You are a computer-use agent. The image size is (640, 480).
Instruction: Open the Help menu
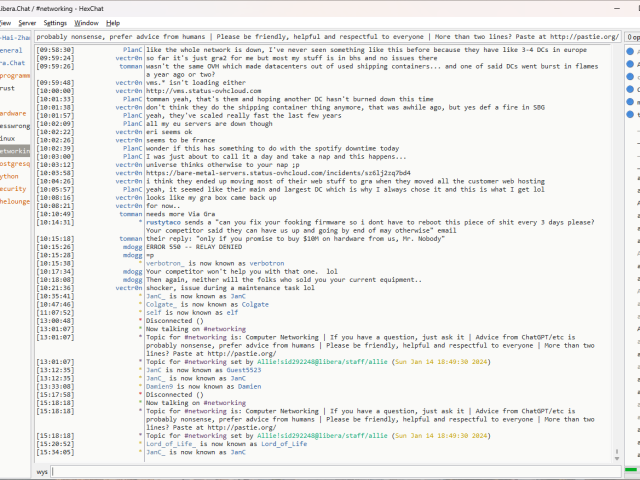point(113,22)
